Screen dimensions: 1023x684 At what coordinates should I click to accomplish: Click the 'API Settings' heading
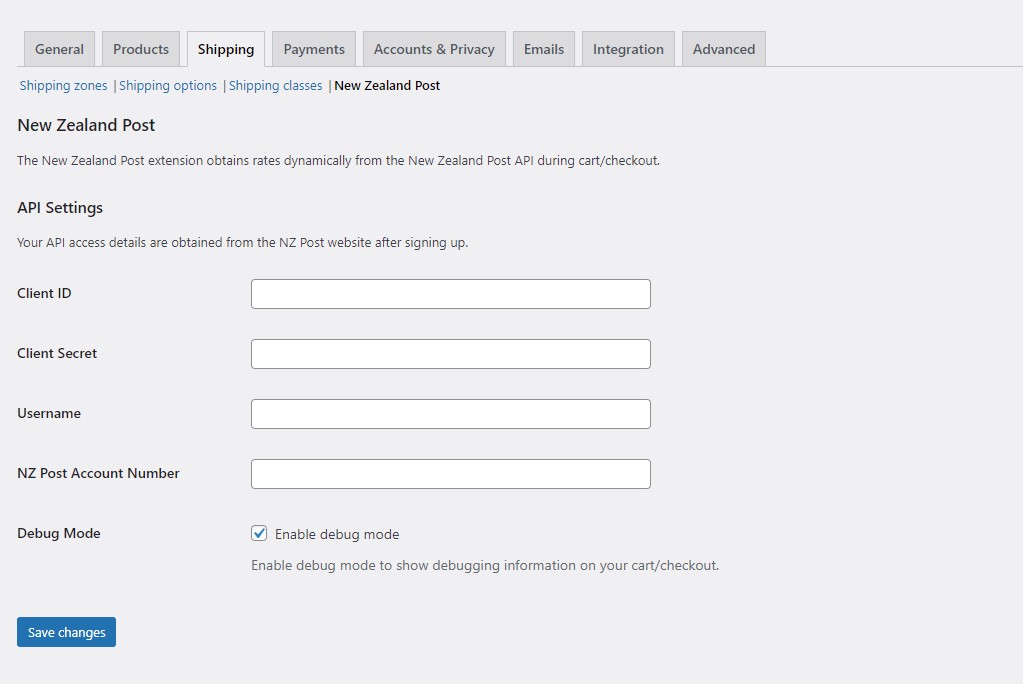coord(60,208)
